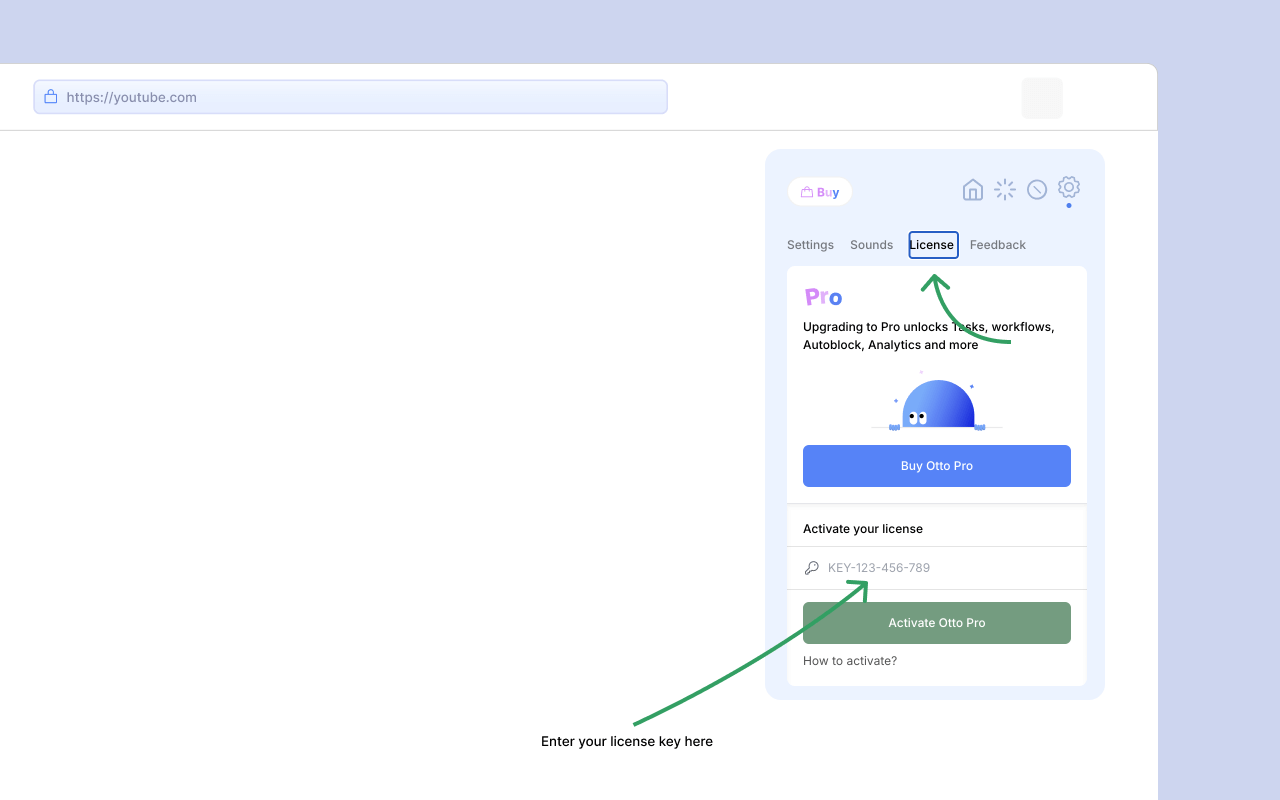Switch to the Sounds tab
This screenshot has width=1280, height=800.
(x=871, y=245)
